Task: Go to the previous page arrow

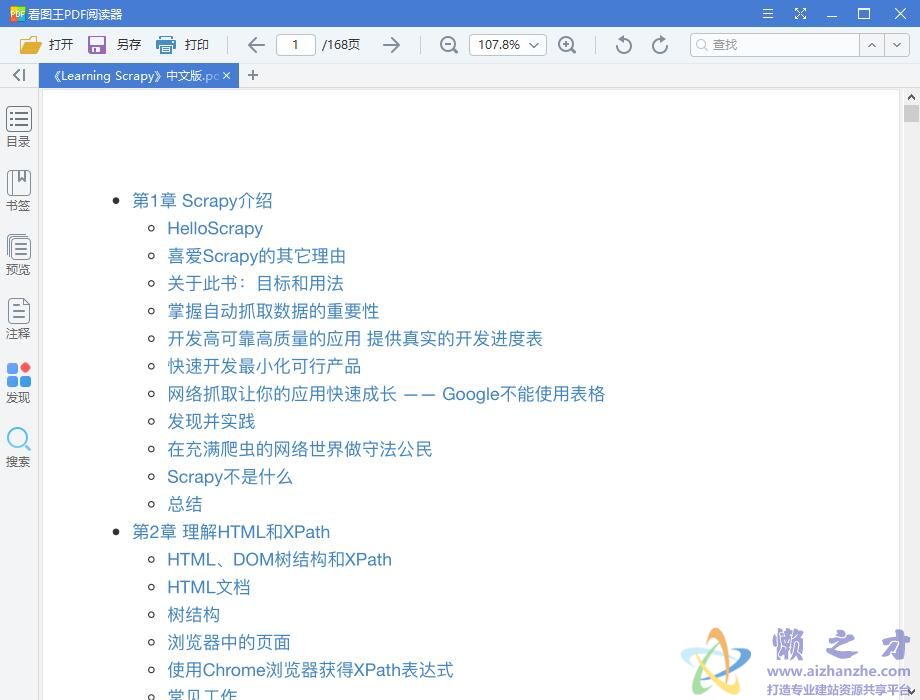Action: [256, 45]
